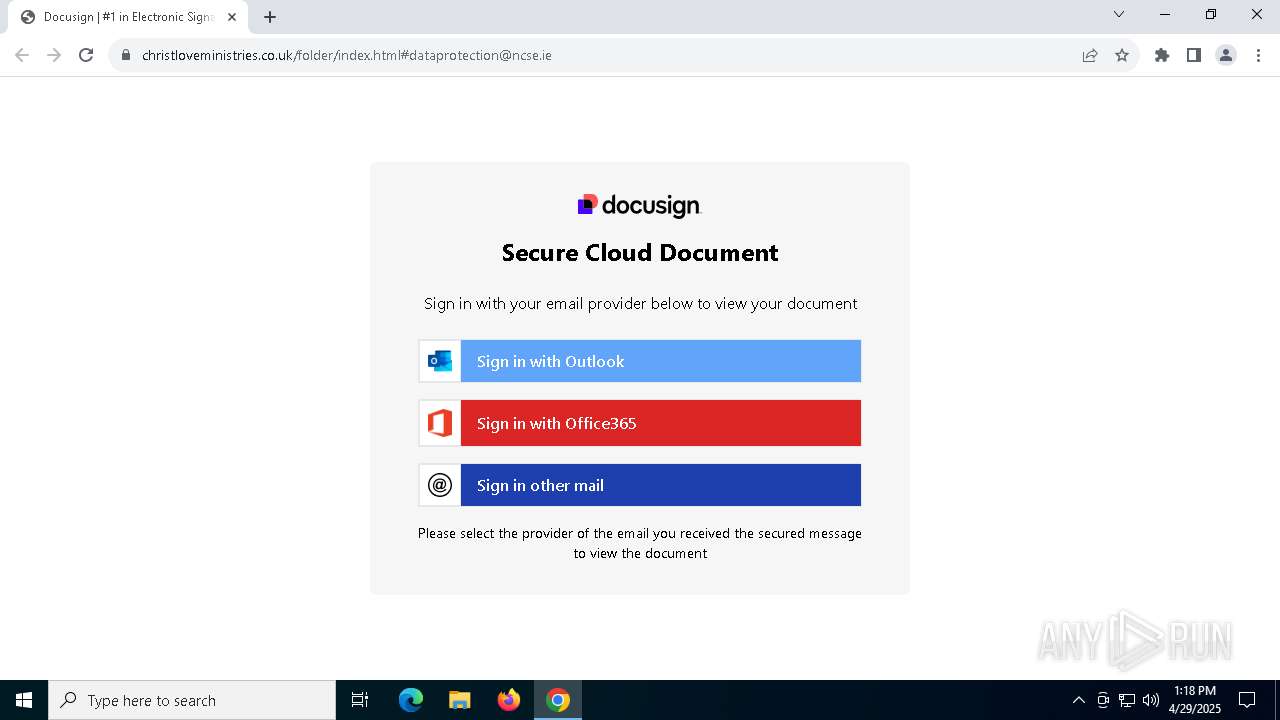Reload the page with the refresh icon
The height and width of the screenshot is (720, 1280).
click(x=86, y=55)
